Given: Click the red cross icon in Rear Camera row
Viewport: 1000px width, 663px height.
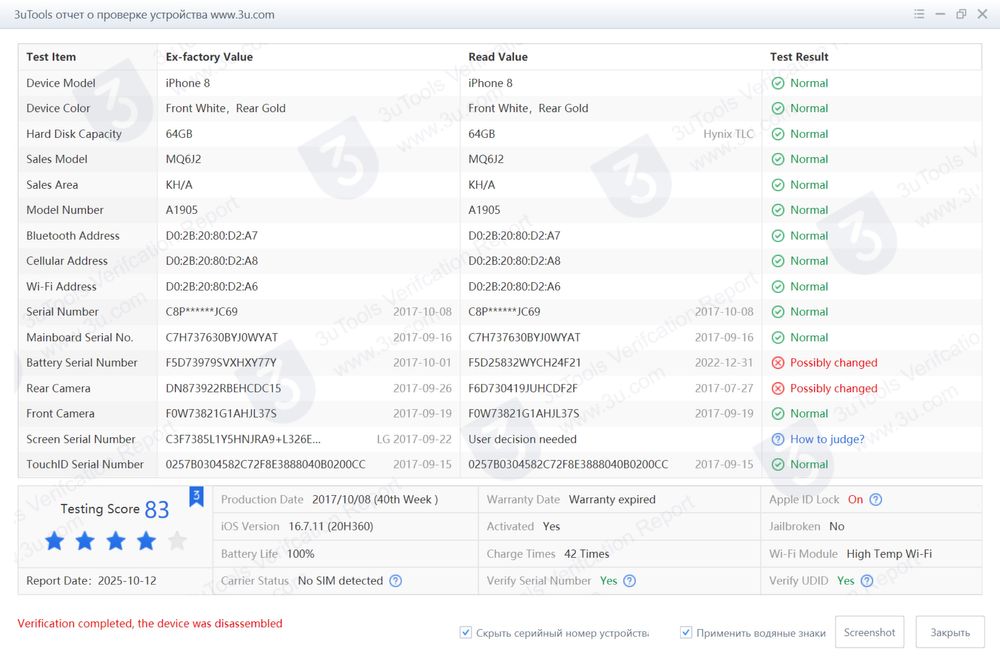Looking at the screenshot, I should tap(778, 388).
